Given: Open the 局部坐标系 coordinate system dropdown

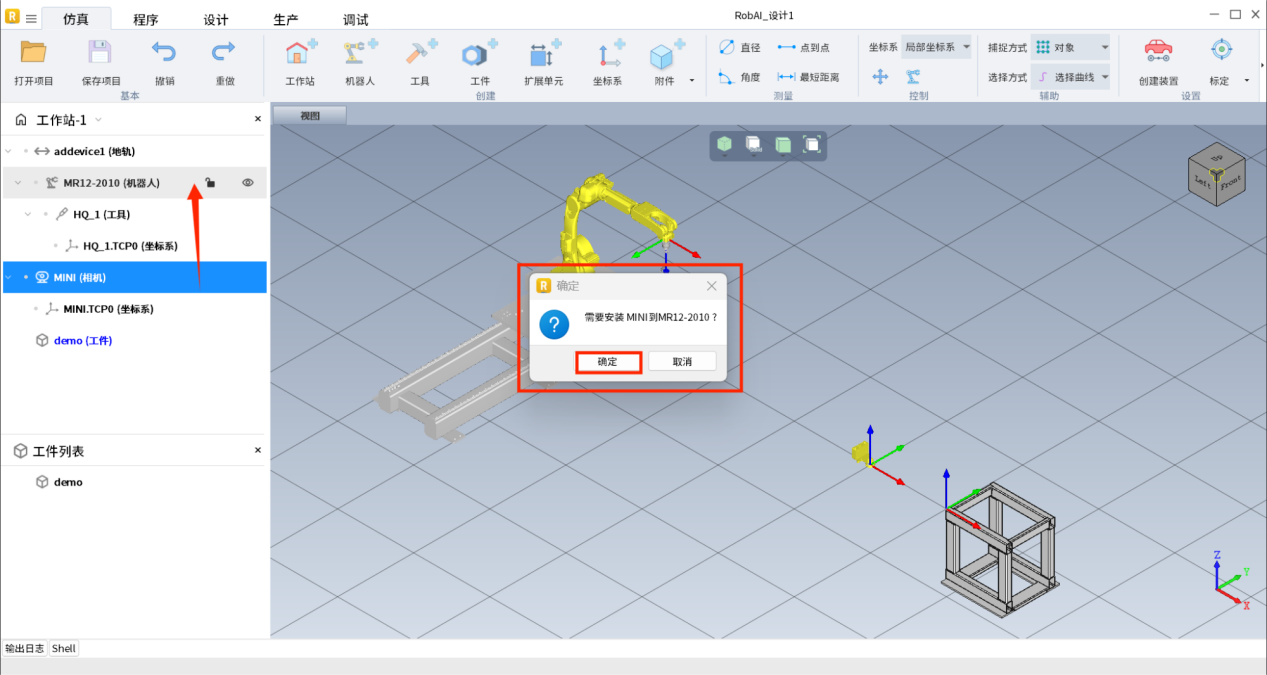Looking at the screenshot, I should pos(936,47).
